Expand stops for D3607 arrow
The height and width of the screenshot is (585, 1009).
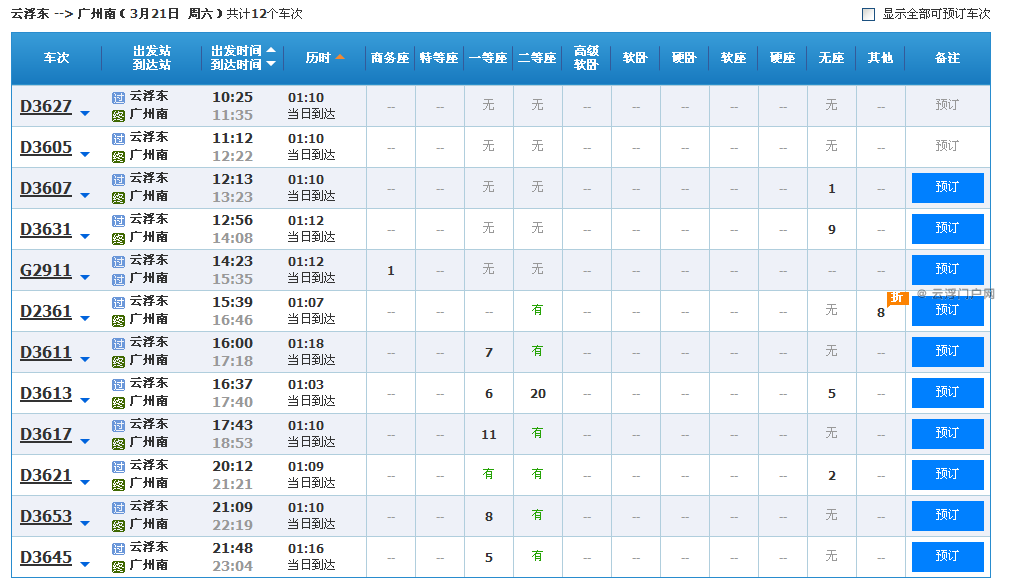tap(85, 196)
